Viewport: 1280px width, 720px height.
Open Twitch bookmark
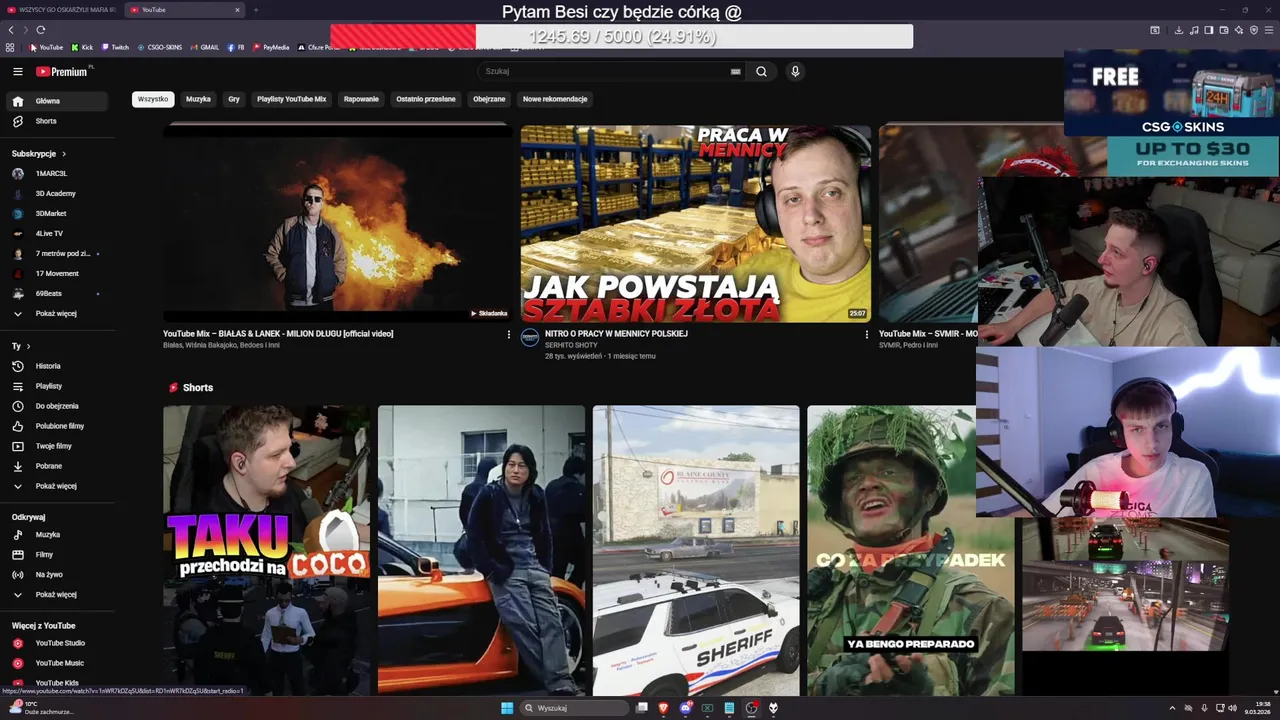pyautogui.click(x=115, y=47)
